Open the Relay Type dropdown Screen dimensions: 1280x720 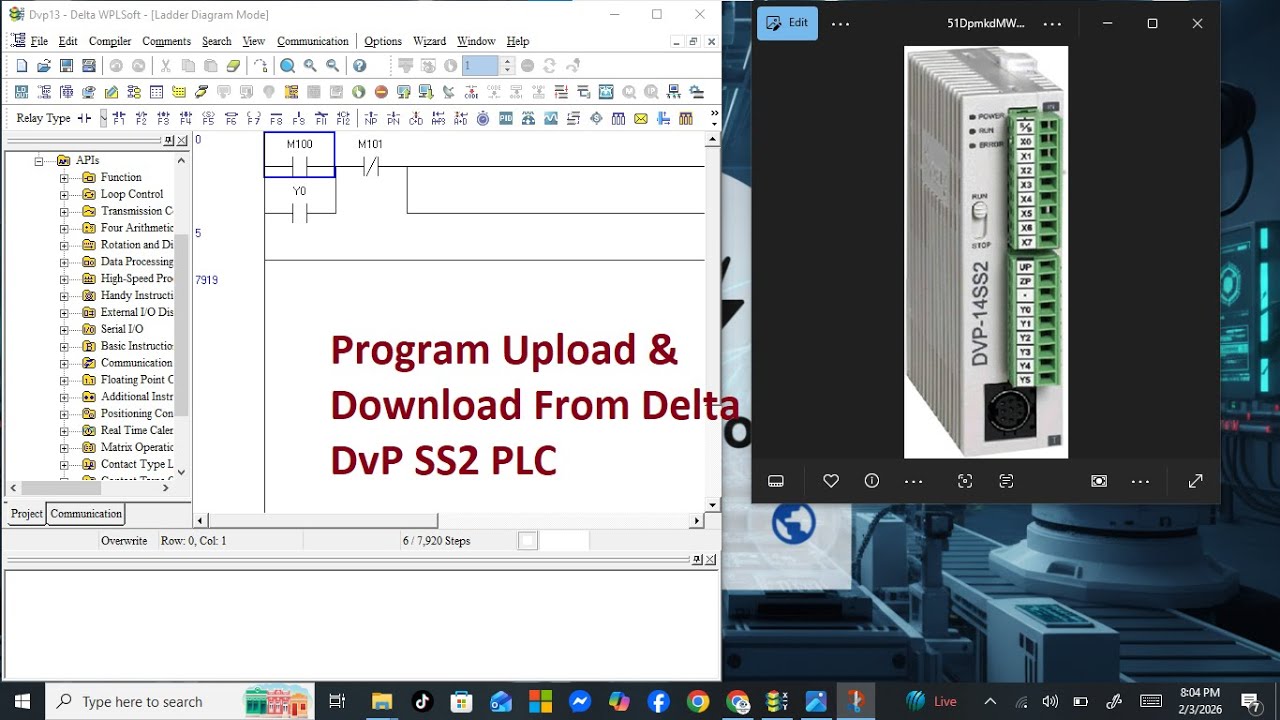click(103, 118)
